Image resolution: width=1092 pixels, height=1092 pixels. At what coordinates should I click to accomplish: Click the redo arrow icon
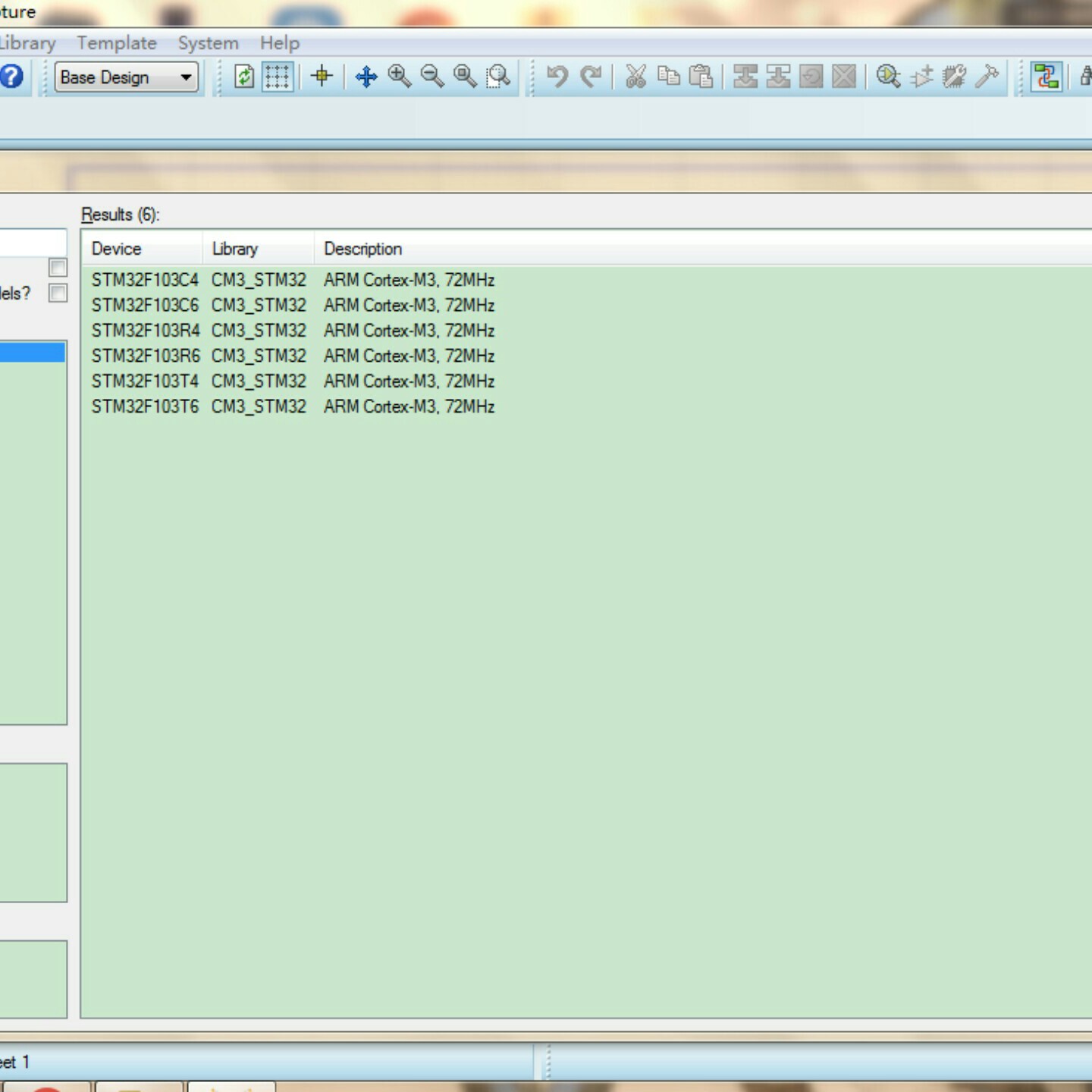click(591, 77)
